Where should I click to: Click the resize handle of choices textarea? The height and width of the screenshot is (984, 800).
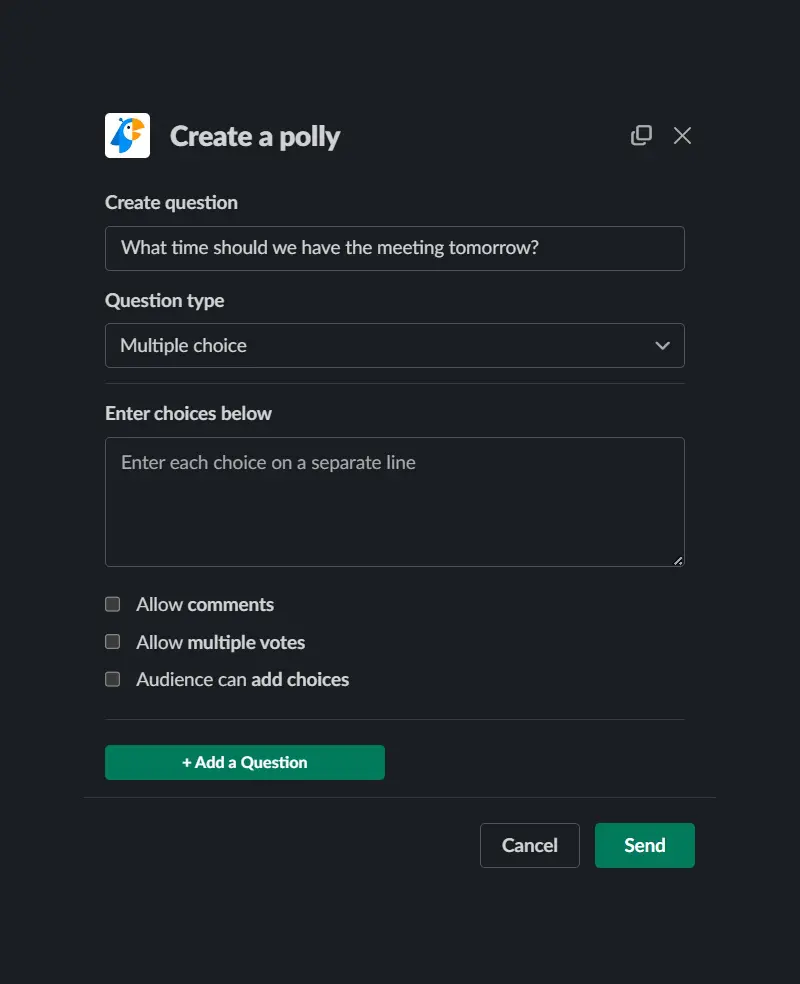tap(678, 560)
